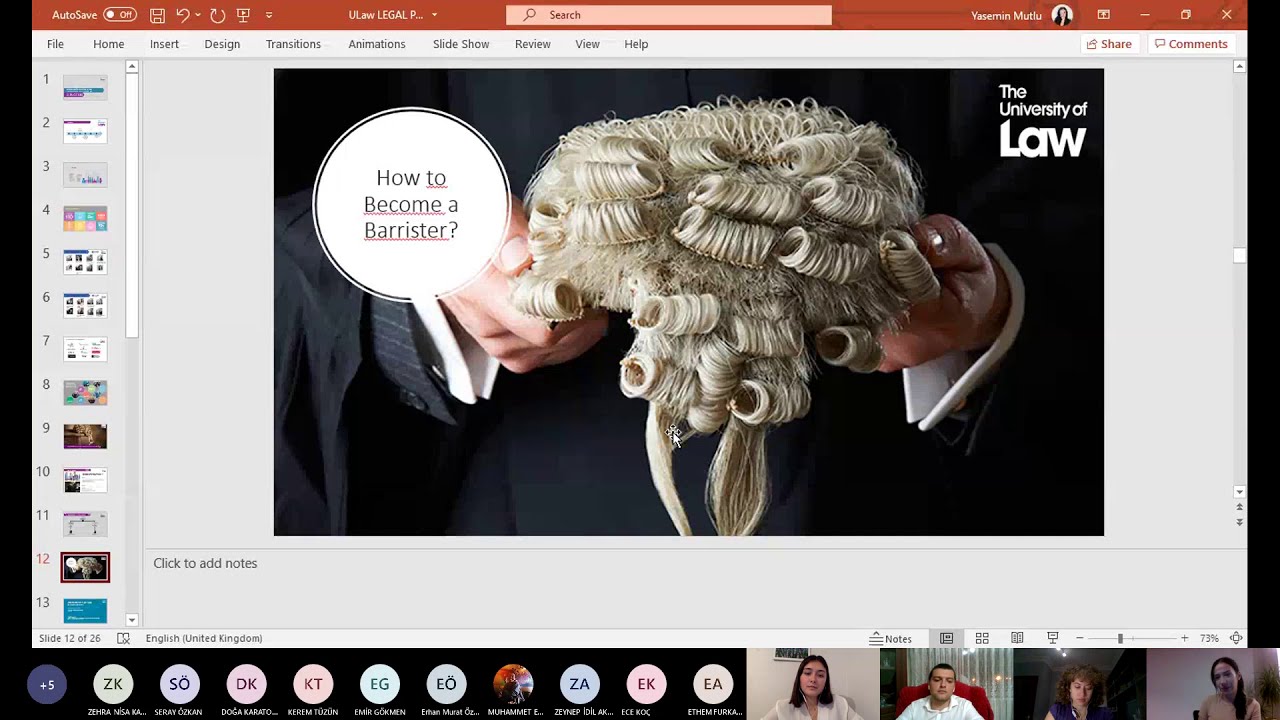Switch to the Transitions tab

(293, 44)
